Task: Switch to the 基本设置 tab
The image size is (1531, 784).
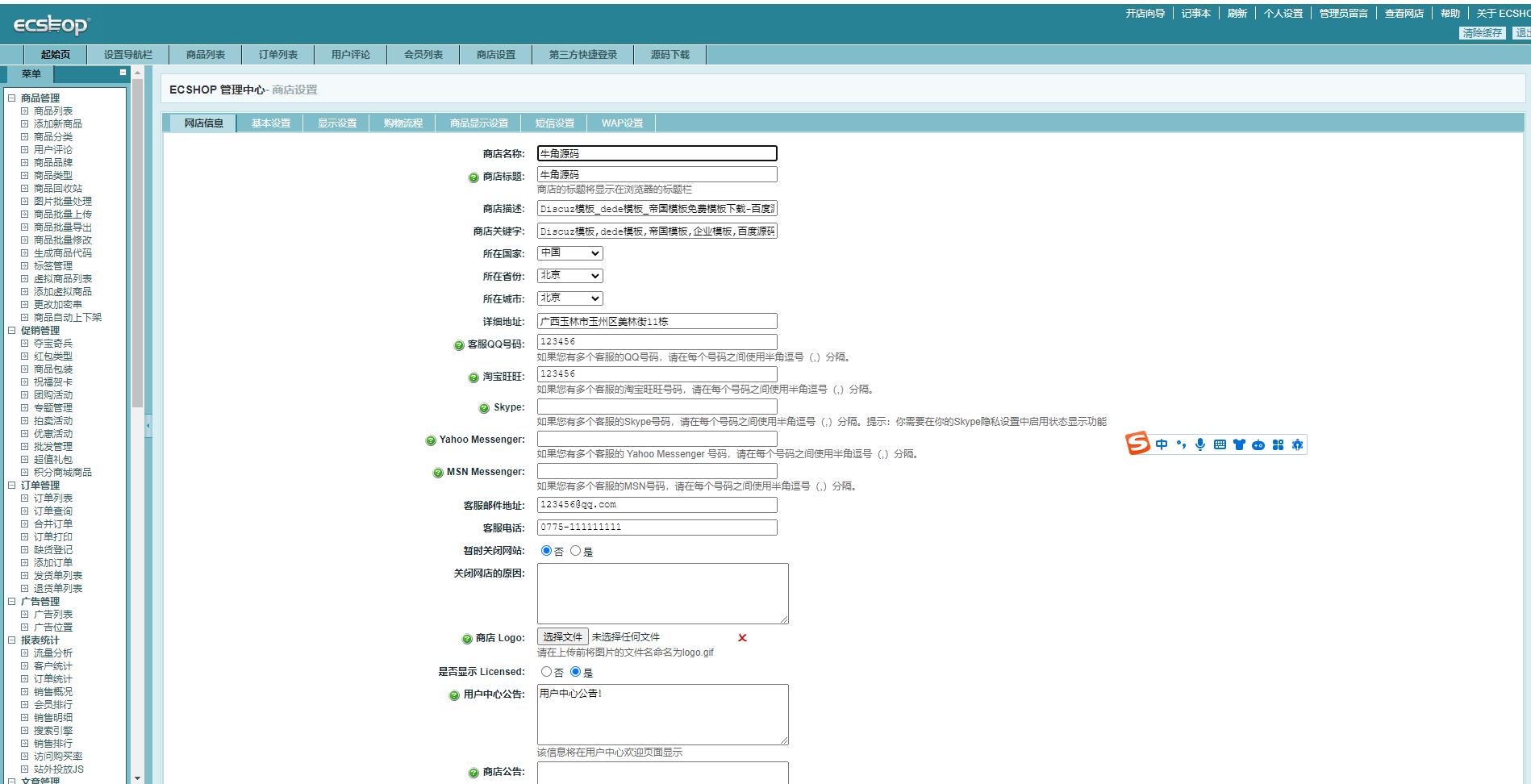Action: 271,123
